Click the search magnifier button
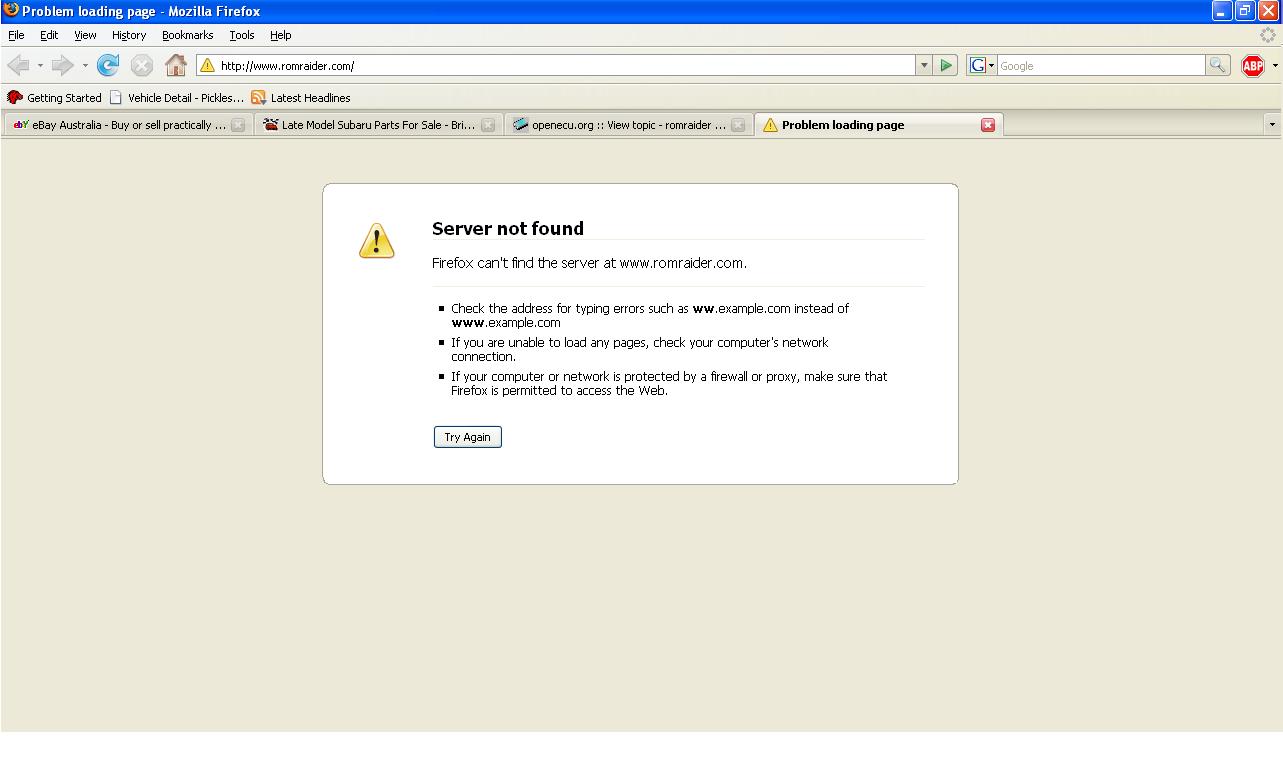 1217,66
